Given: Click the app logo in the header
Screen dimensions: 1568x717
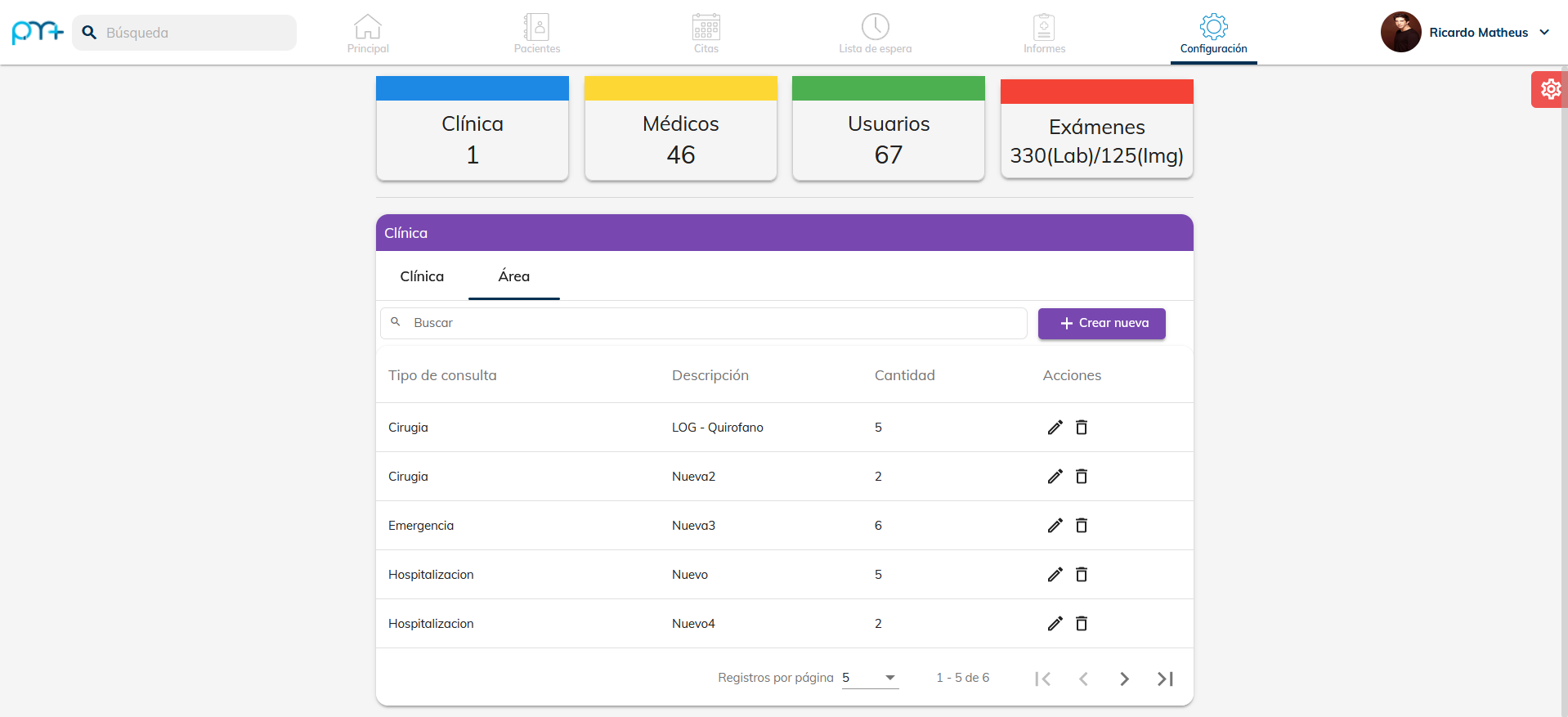Looking at the screenshot, I should pyautogui.click(x=38, y=32).
